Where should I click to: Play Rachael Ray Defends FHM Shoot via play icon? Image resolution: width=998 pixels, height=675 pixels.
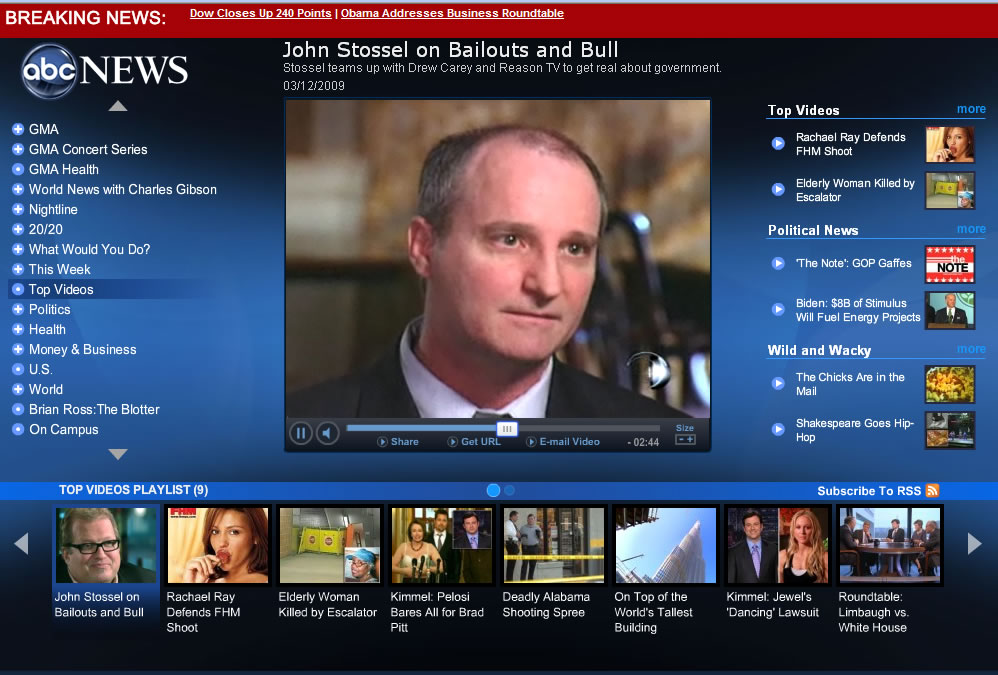click(x=778, y=143)
